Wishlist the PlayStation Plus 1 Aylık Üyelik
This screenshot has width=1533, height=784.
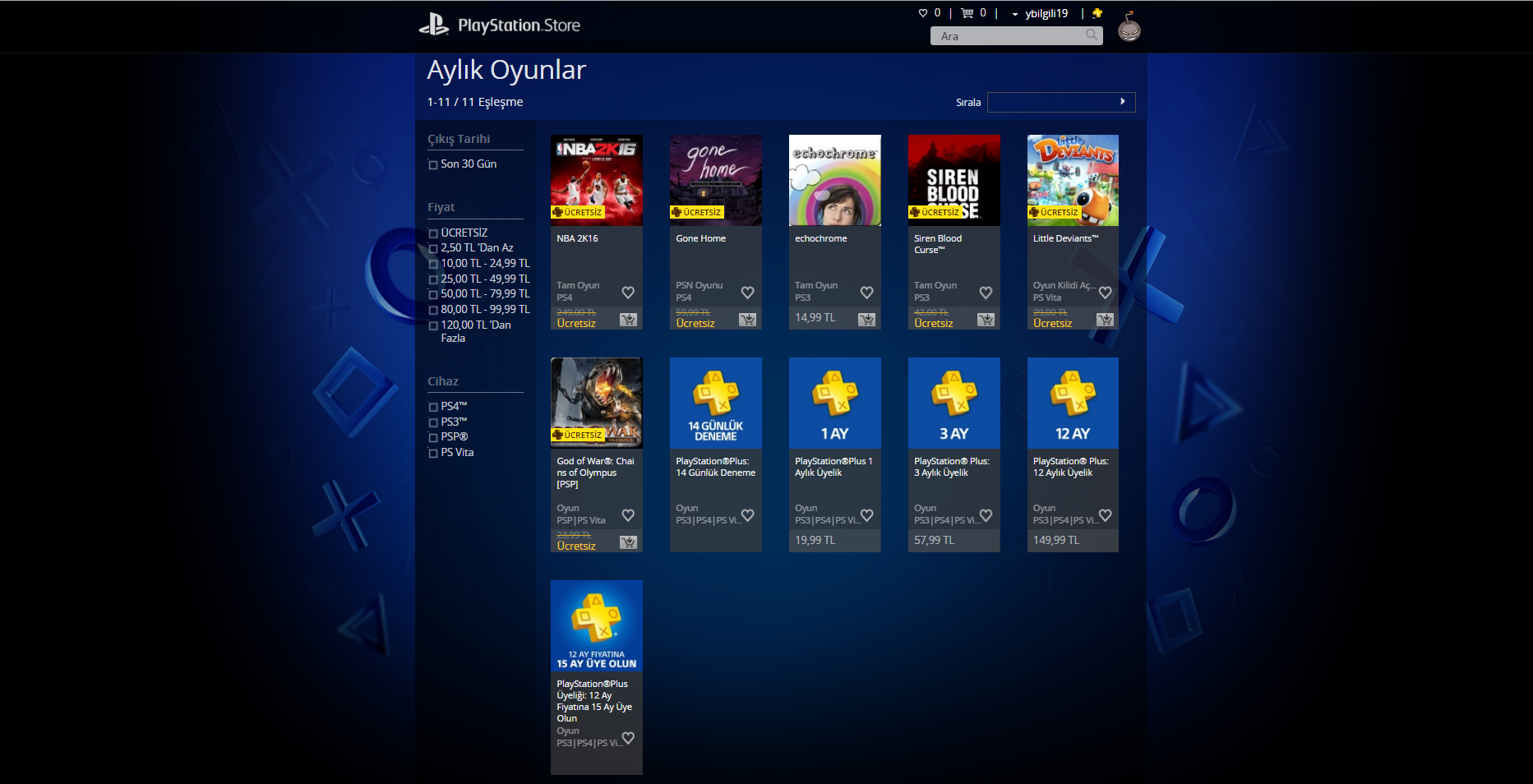(866, 515)
